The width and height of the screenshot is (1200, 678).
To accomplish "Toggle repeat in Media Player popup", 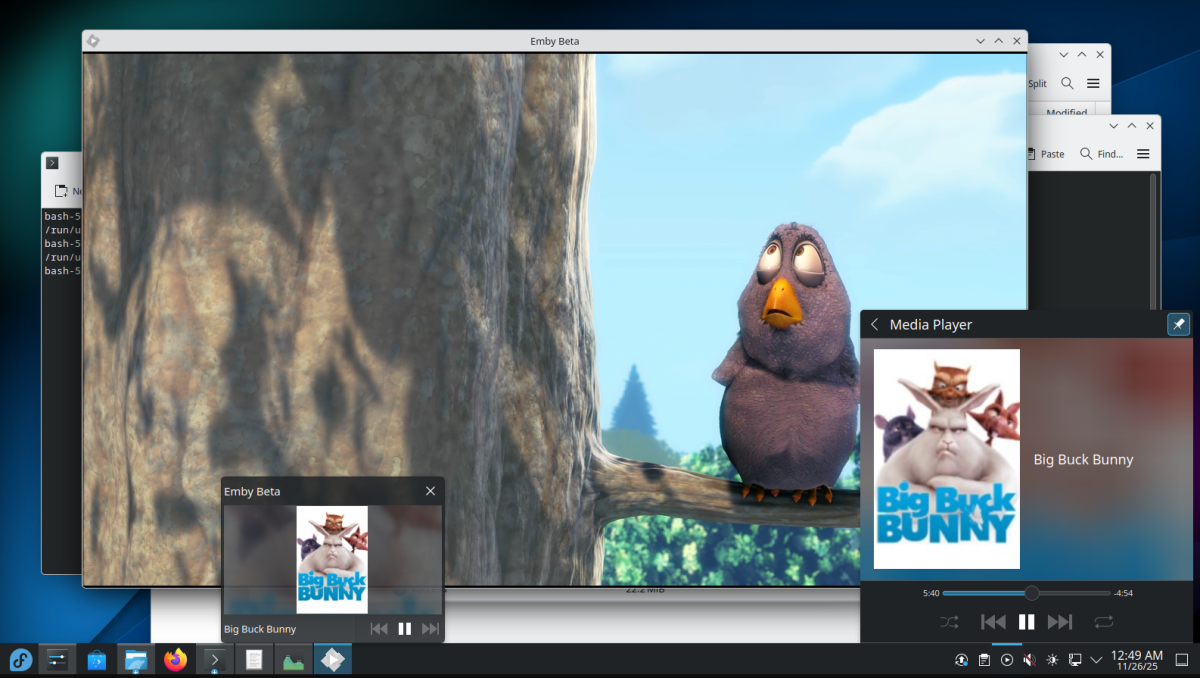I will 1104,622.
